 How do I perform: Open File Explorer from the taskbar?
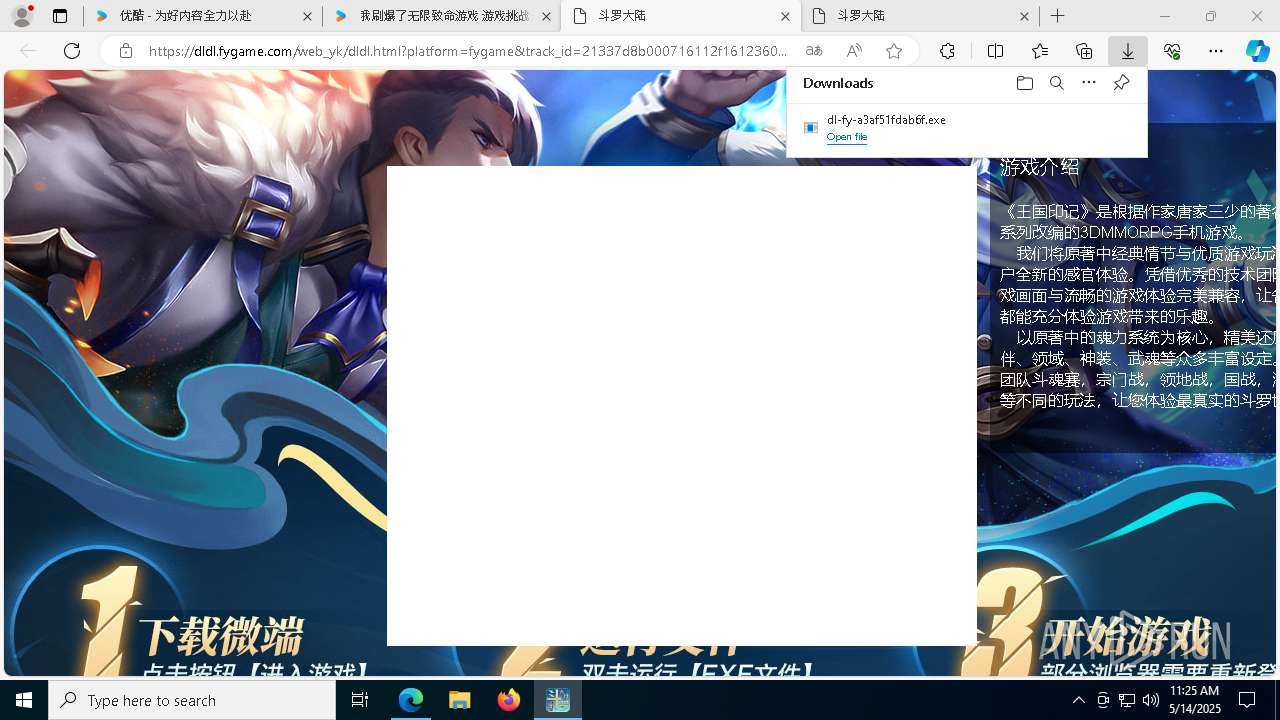coord(459,700)
